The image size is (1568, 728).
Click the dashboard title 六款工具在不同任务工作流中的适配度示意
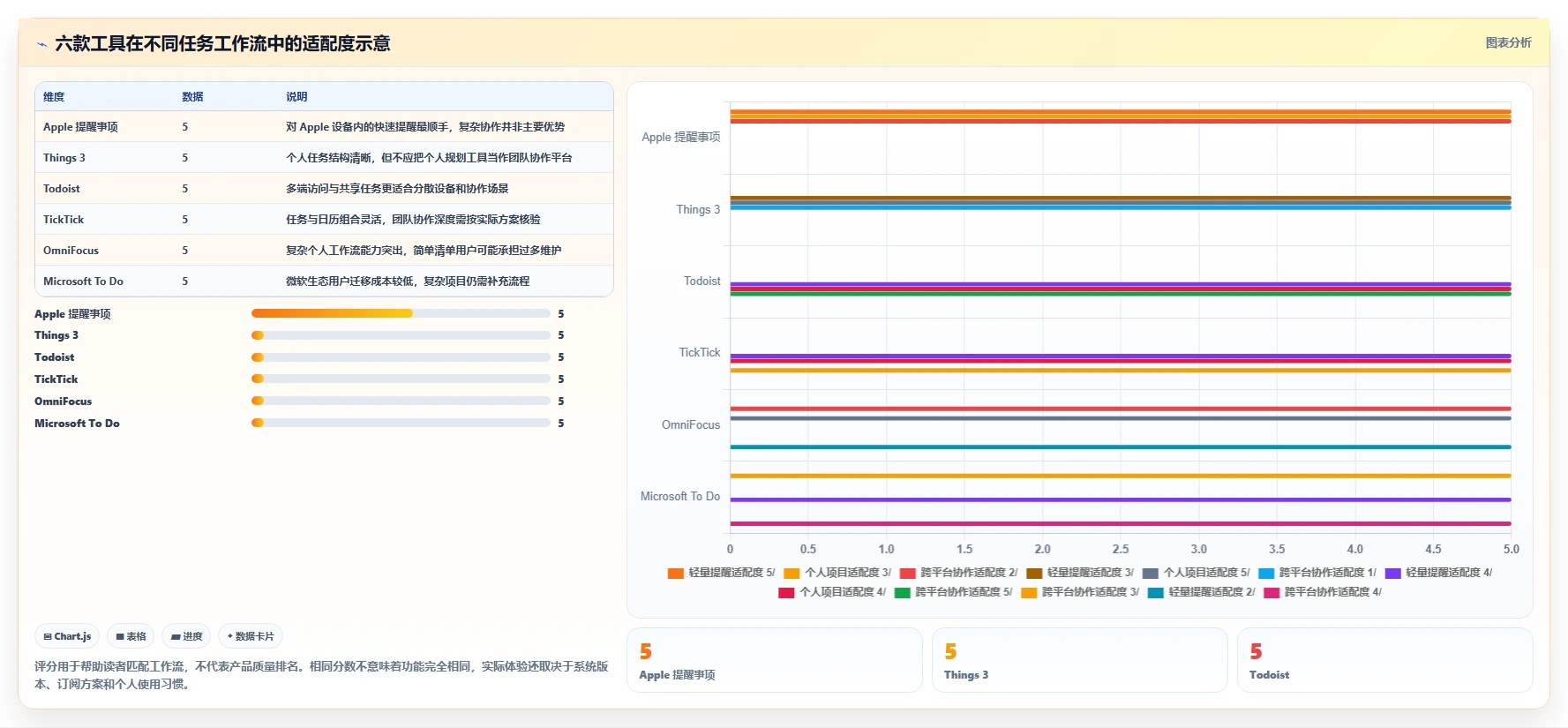point(222,43)
